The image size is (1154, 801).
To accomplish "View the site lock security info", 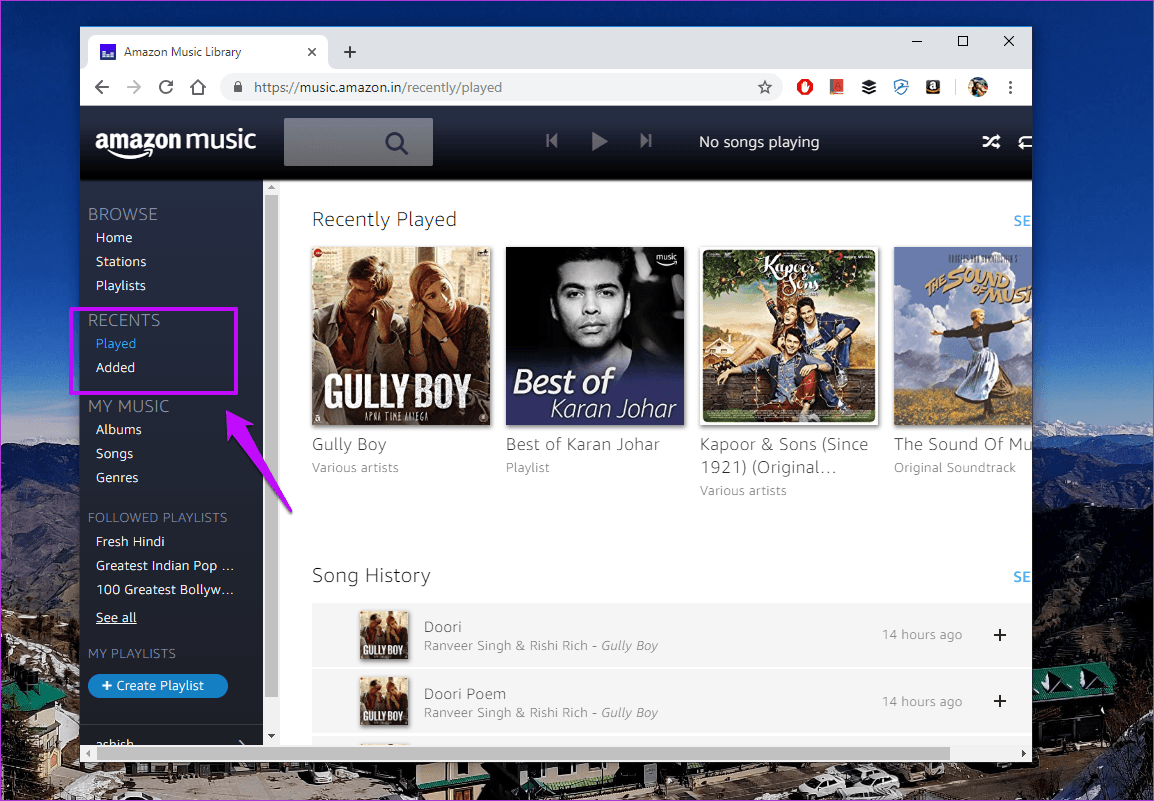I will click(x=238, y=87).
